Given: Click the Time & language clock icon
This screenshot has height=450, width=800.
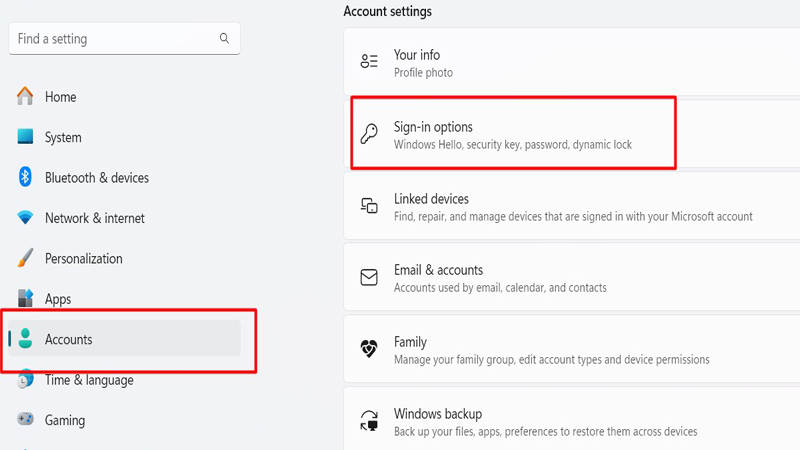Looking at the screenshot, I should (25, 379).
